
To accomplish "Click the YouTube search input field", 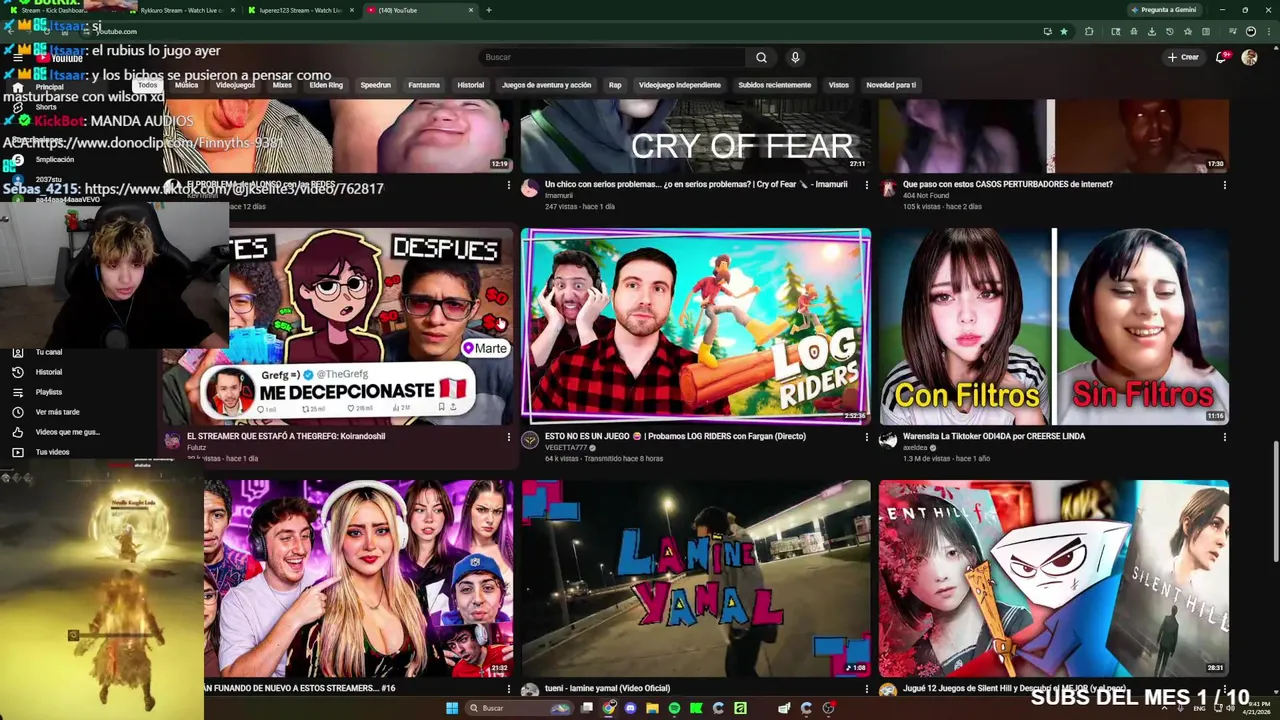I will pos(612,57).
